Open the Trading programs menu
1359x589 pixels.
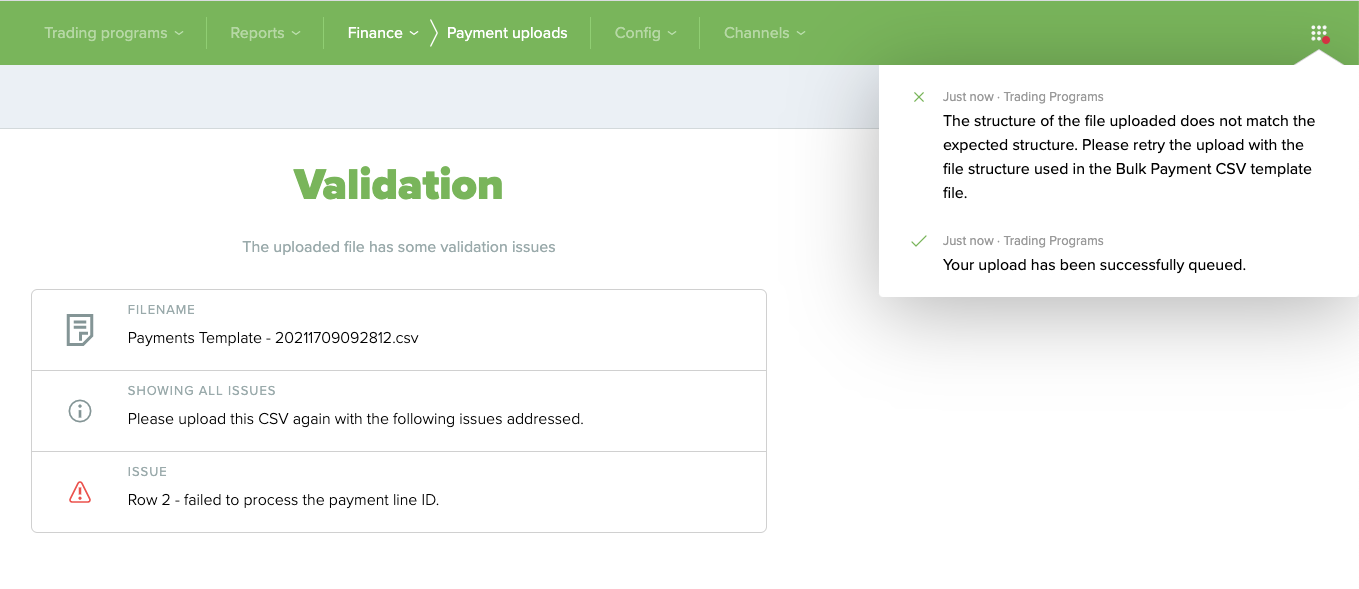[114, 33]
